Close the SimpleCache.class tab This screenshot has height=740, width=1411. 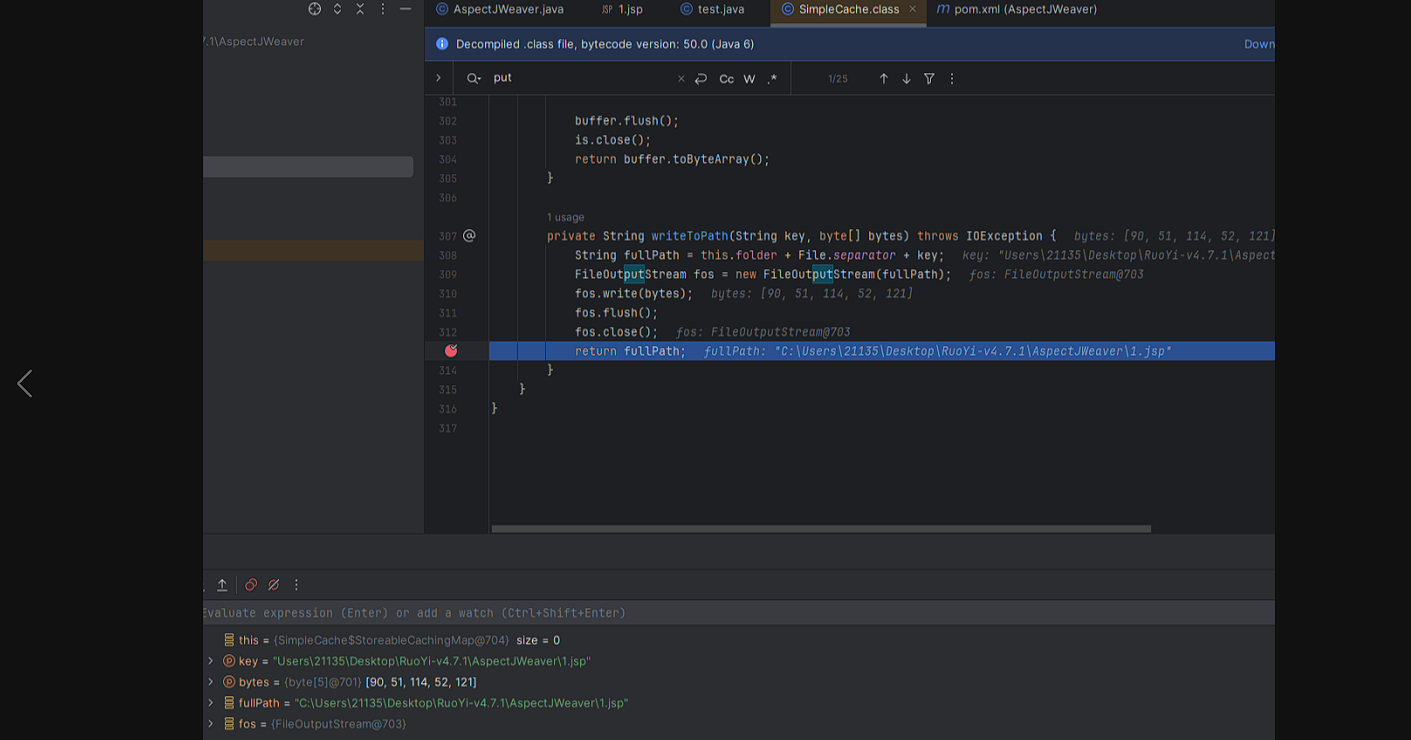pyautogui.click(x=912, y=9)
